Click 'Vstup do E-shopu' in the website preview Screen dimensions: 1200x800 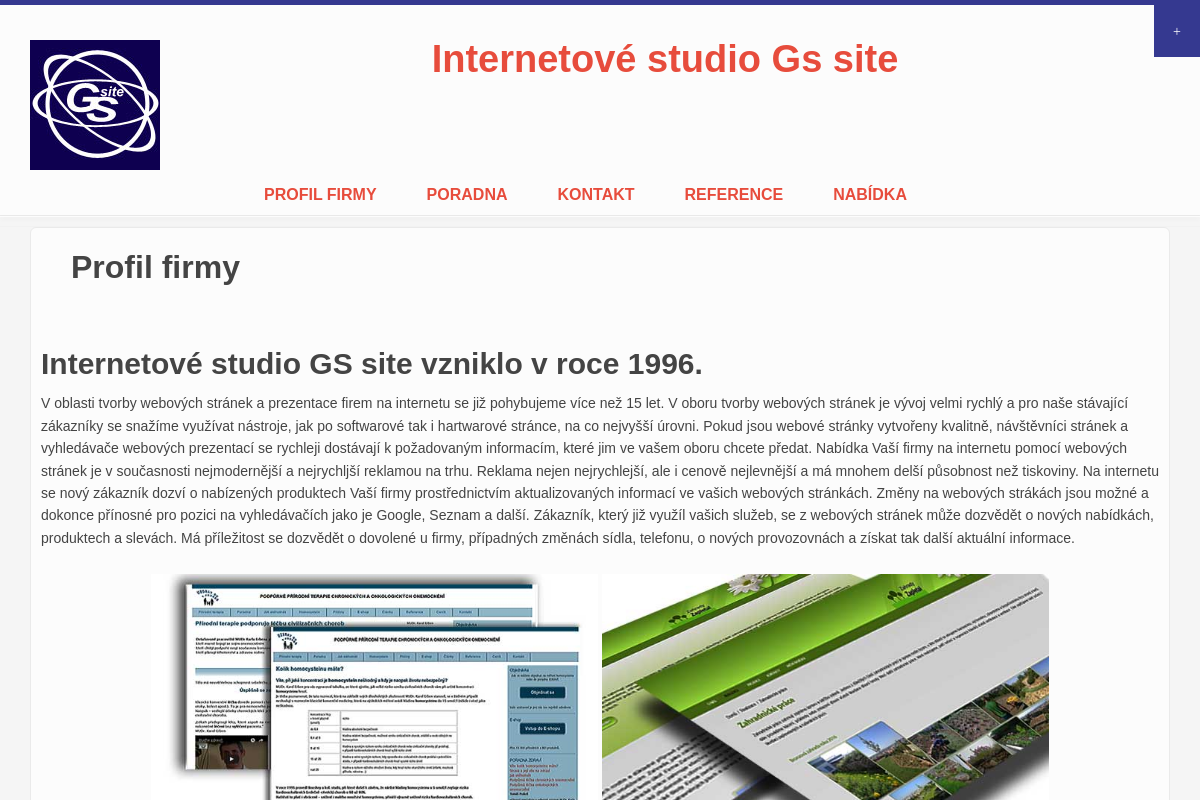[x=541, y=728]
